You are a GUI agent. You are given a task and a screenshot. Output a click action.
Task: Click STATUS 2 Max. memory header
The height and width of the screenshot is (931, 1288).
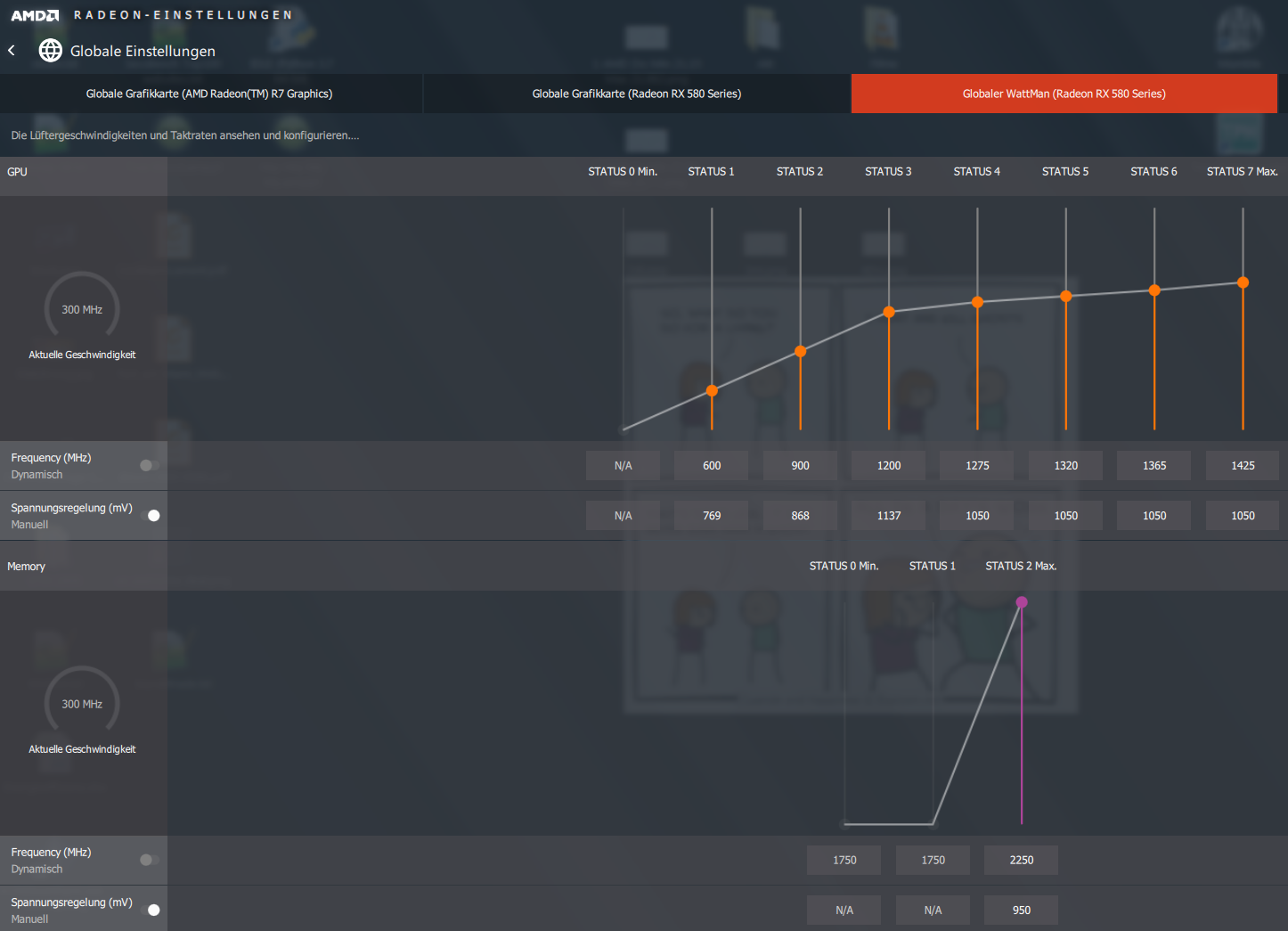click(x=1021, y=567)
